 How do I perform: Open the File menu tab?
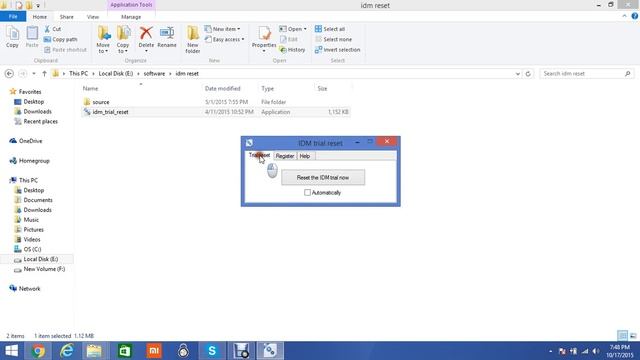[x=13, y=17]
